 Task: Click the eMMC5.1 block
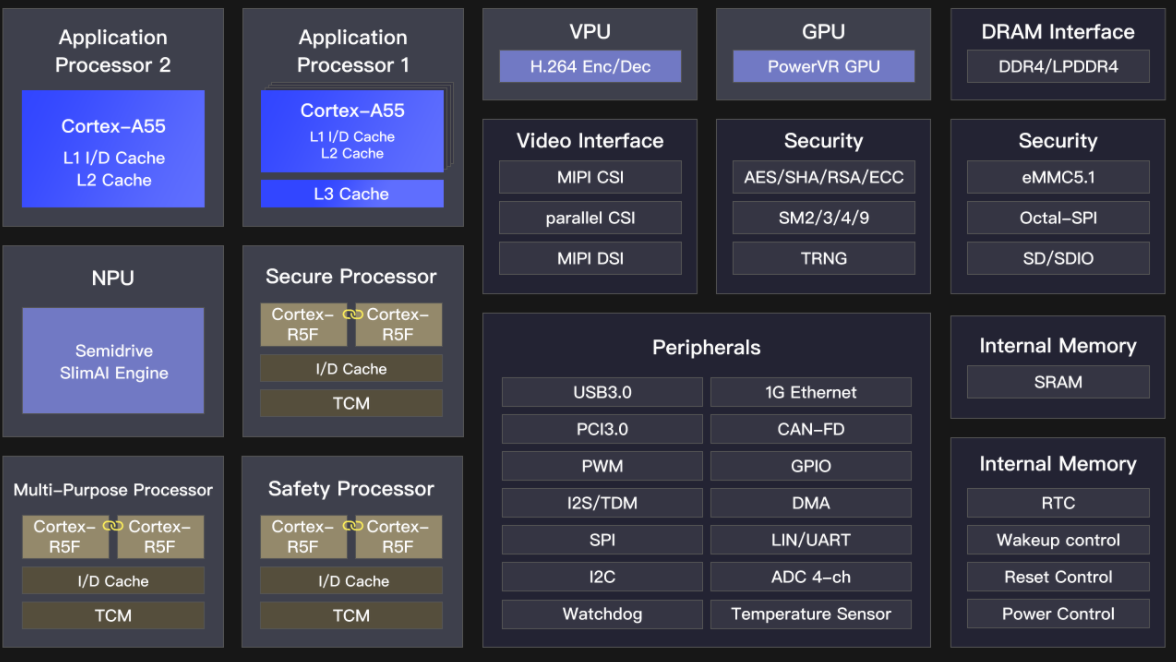pyautogui.click(x=1058, y=178)
